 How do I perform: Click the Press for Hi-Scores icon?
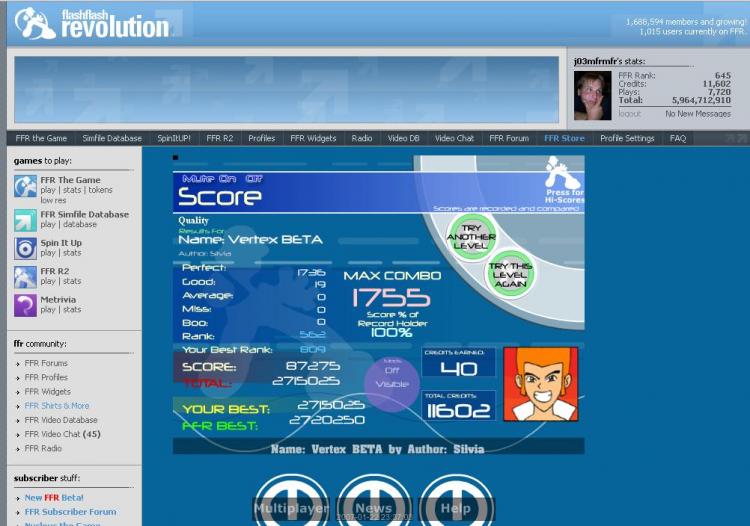tap(563, 180)
